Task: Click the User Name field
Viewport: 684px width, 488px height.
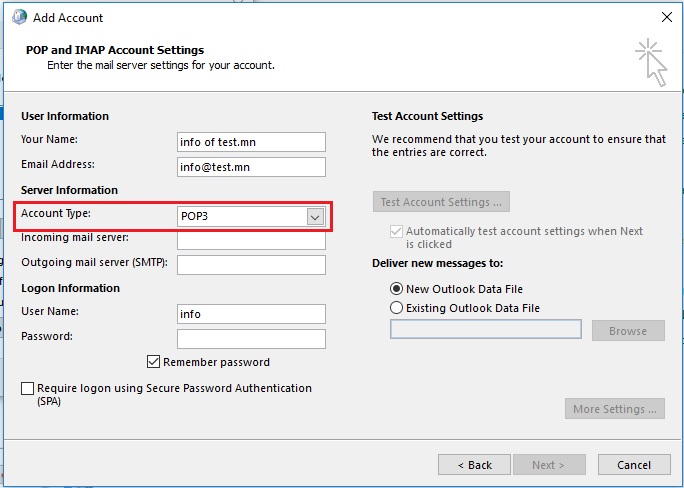Action: coord(251,314)
